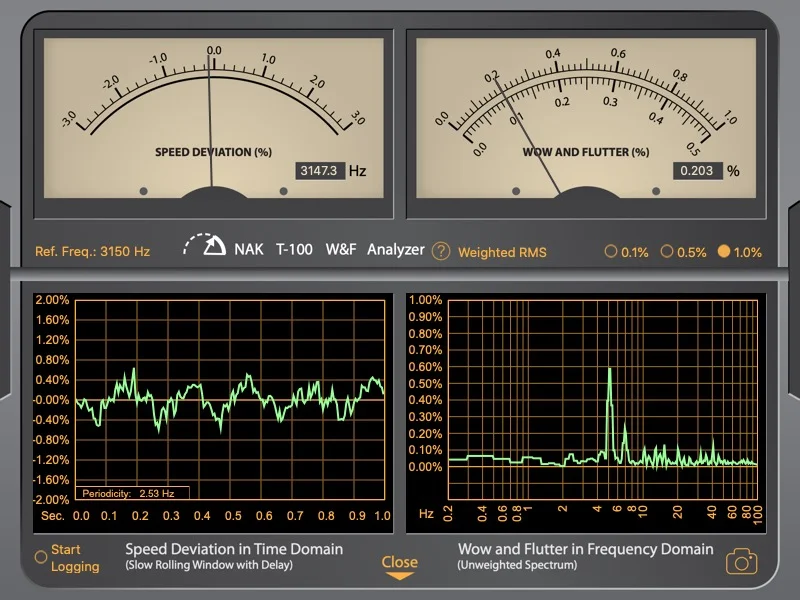Select the 0.5% range radio button

click(x=667, y=252)
